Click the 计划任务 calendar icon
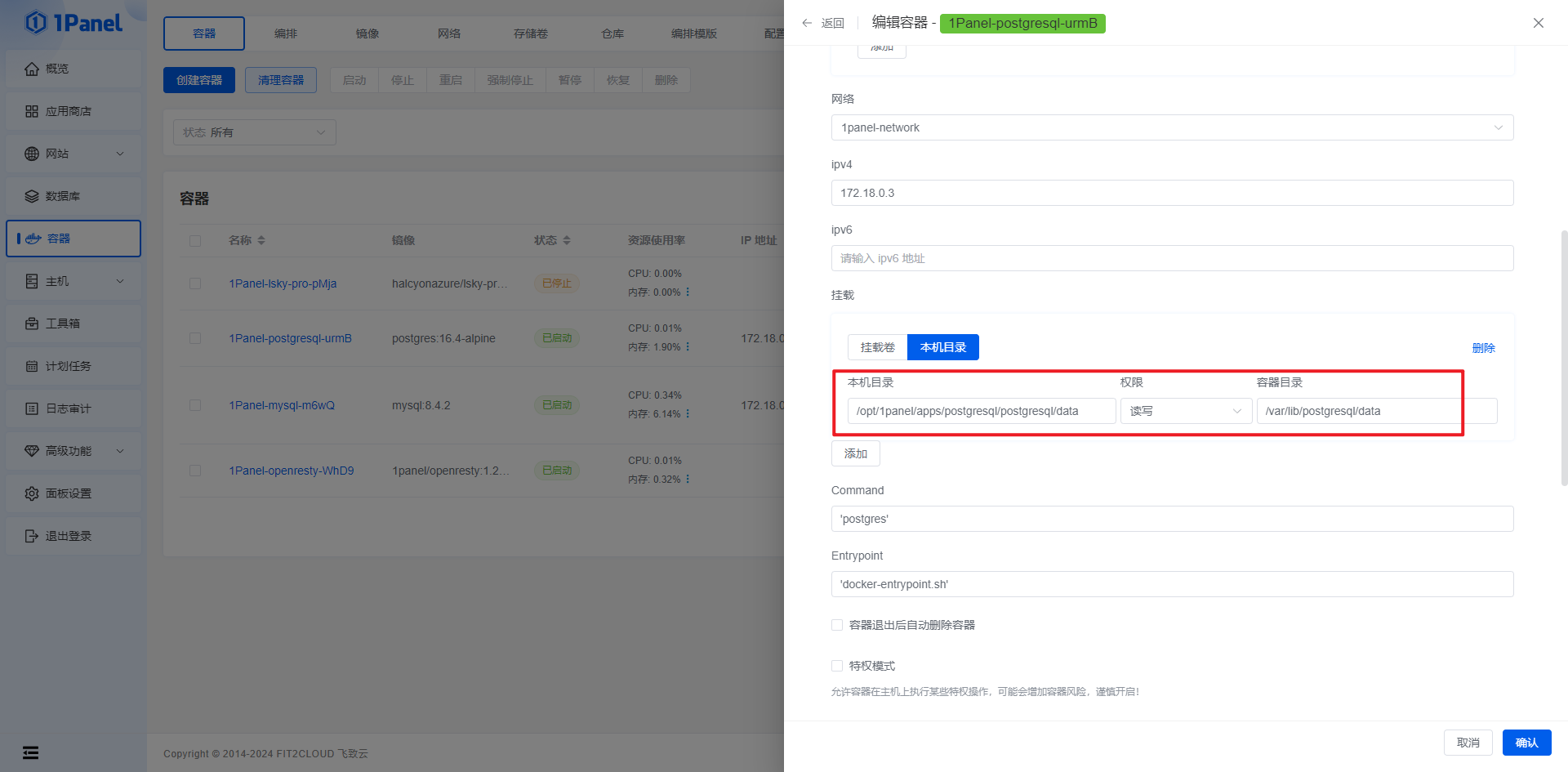The width and height of the screenshot is (1568, 772). [x=32, y=366]
